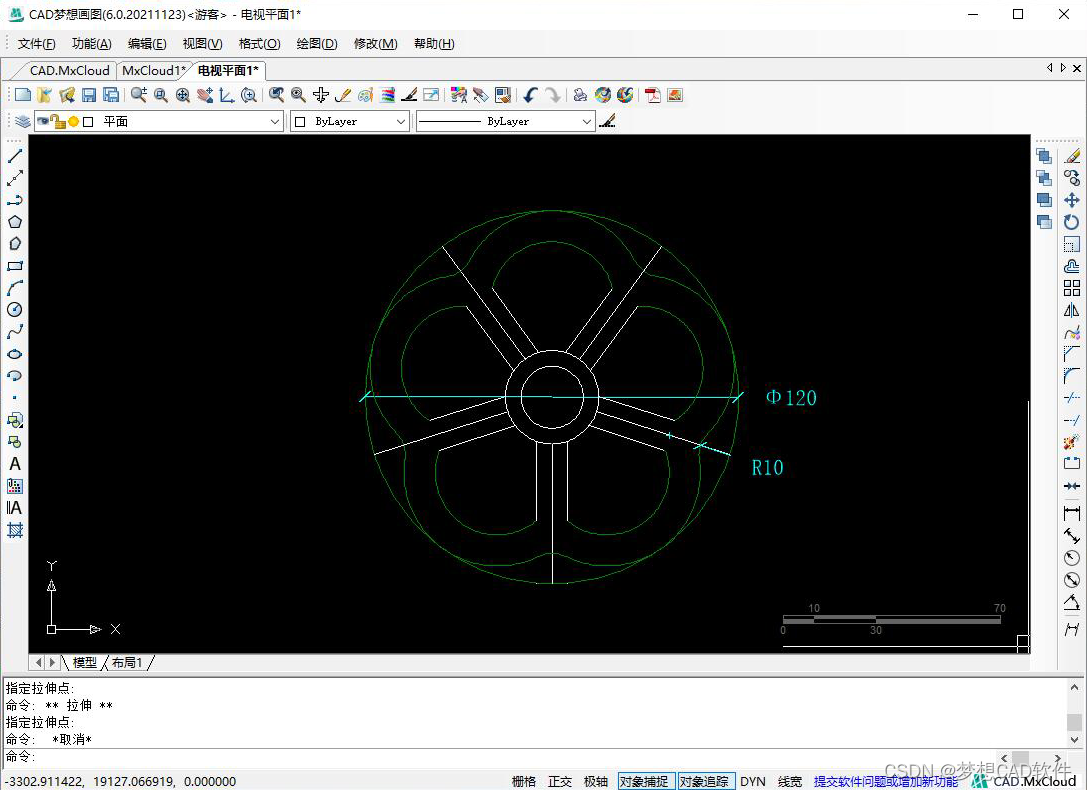
Task: Click the Zoom window magnifier icon
Action: [x=160, y=95]
